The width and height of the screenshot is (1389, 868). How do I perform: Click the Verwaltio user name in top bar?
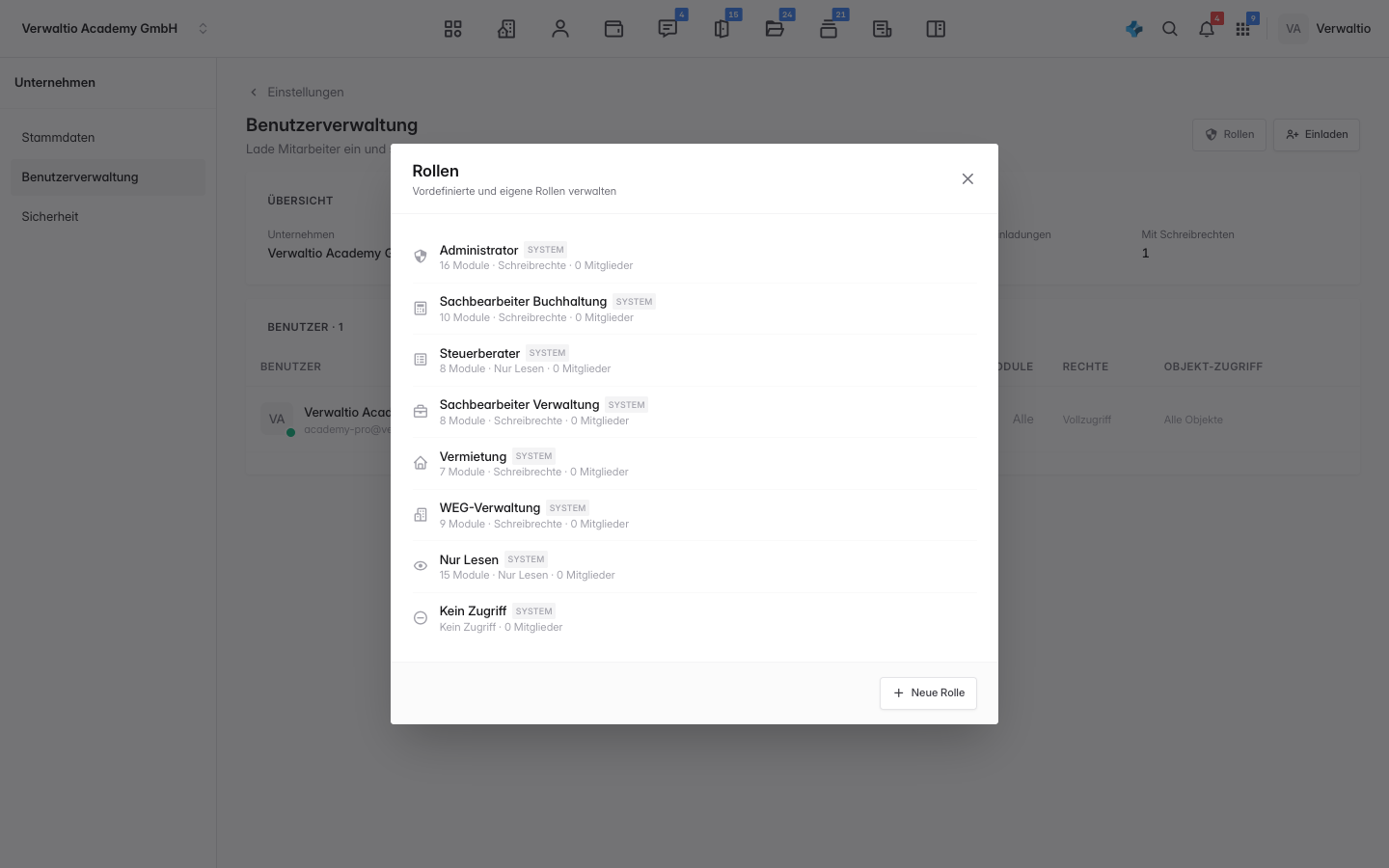[1343, 29]
